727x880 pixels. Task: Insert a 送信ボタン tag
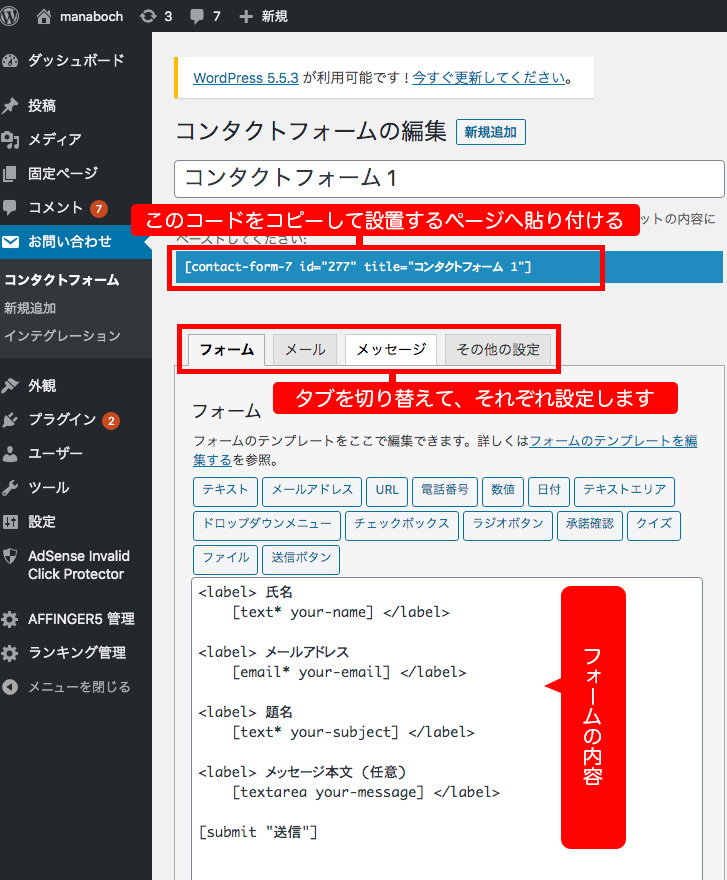tap(301, 559)
